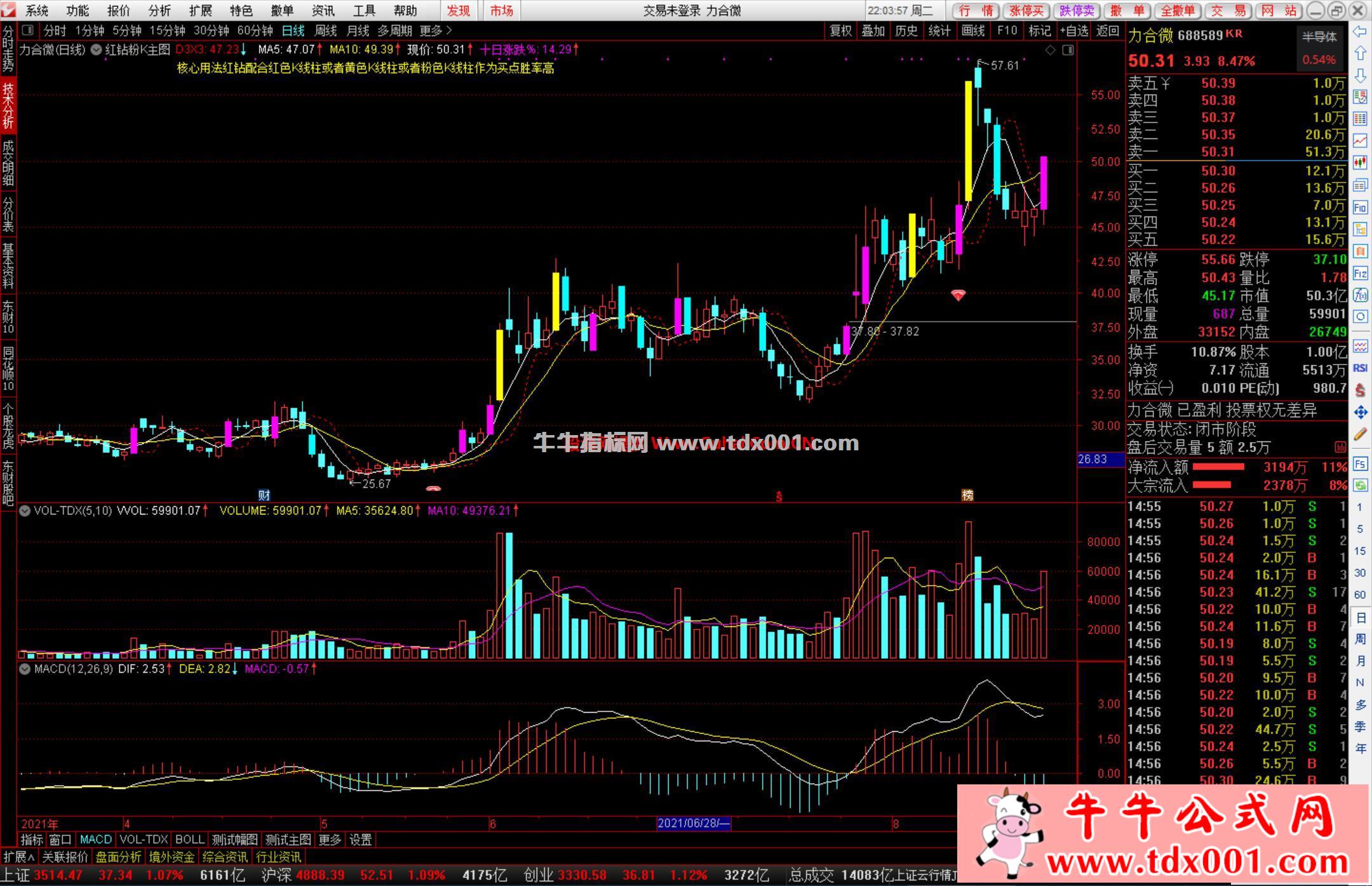Screen dimensions: 1372x886
Task: Click the formula f(x) icon
Action: click(1360, 295)
